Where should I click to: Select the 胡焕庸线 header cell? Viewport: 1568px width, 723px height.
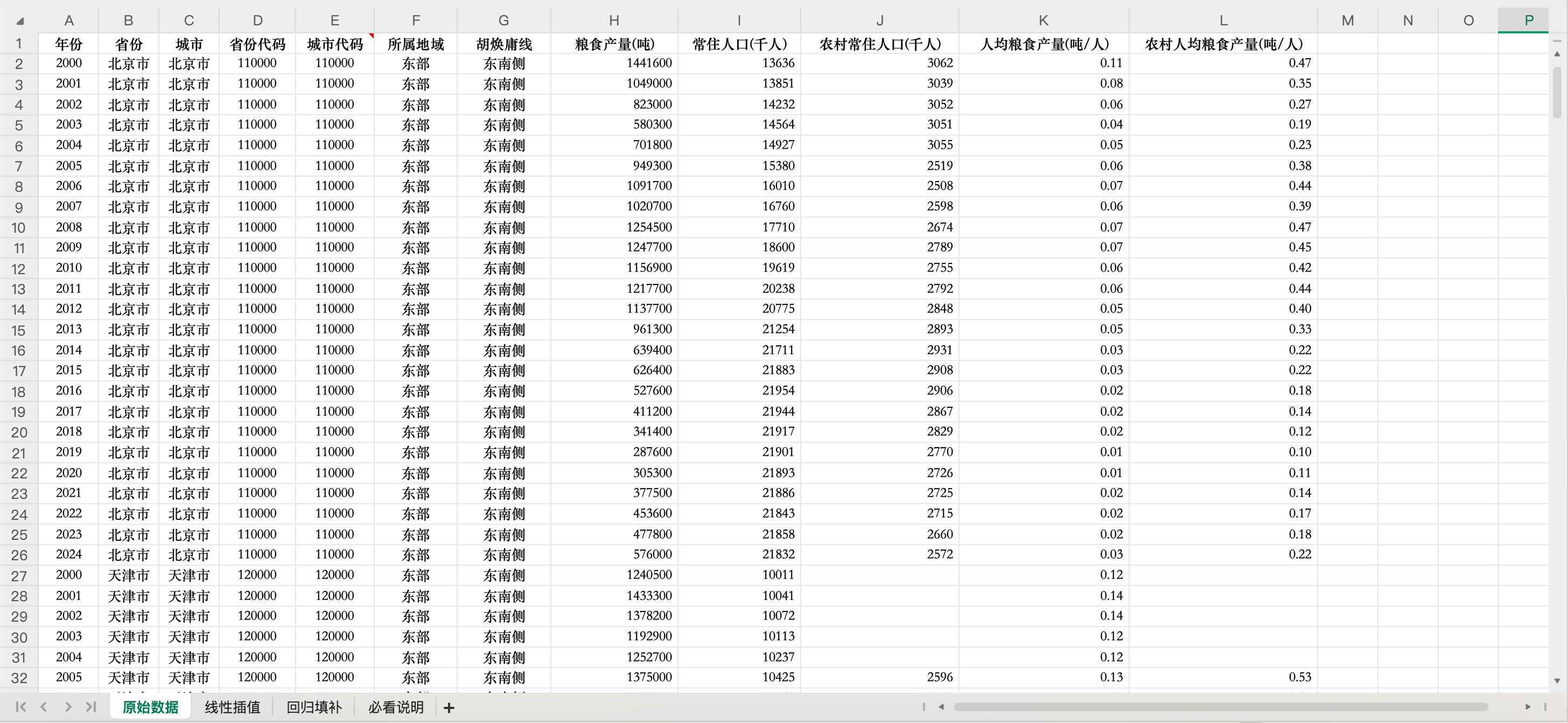(503, 44)
